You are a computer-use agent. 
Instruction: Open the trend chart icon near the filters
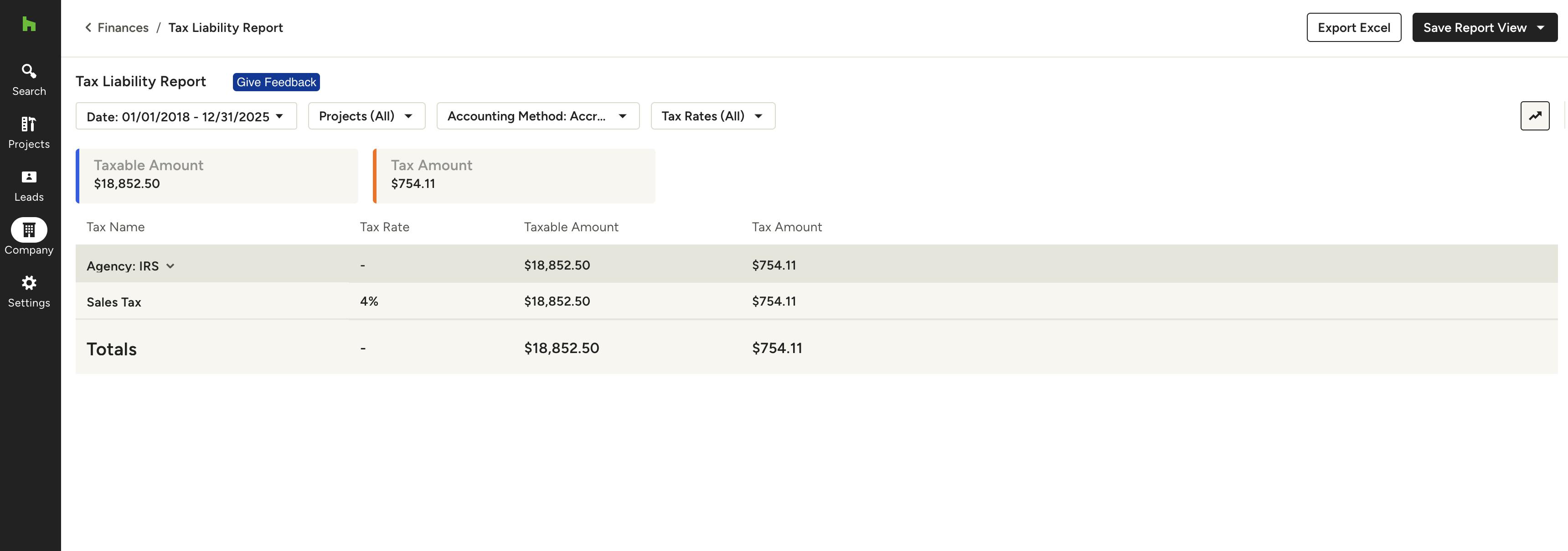click(1535, 116)
